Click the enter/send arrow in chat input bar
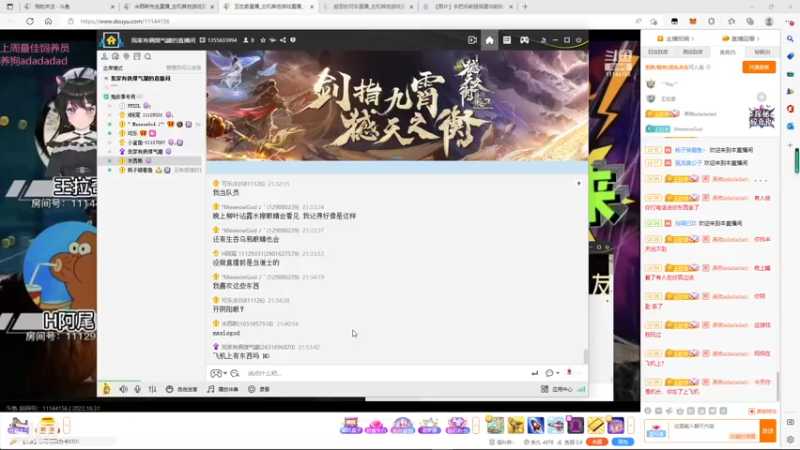The width and height of the screenshot is (800, 450). 534,373
